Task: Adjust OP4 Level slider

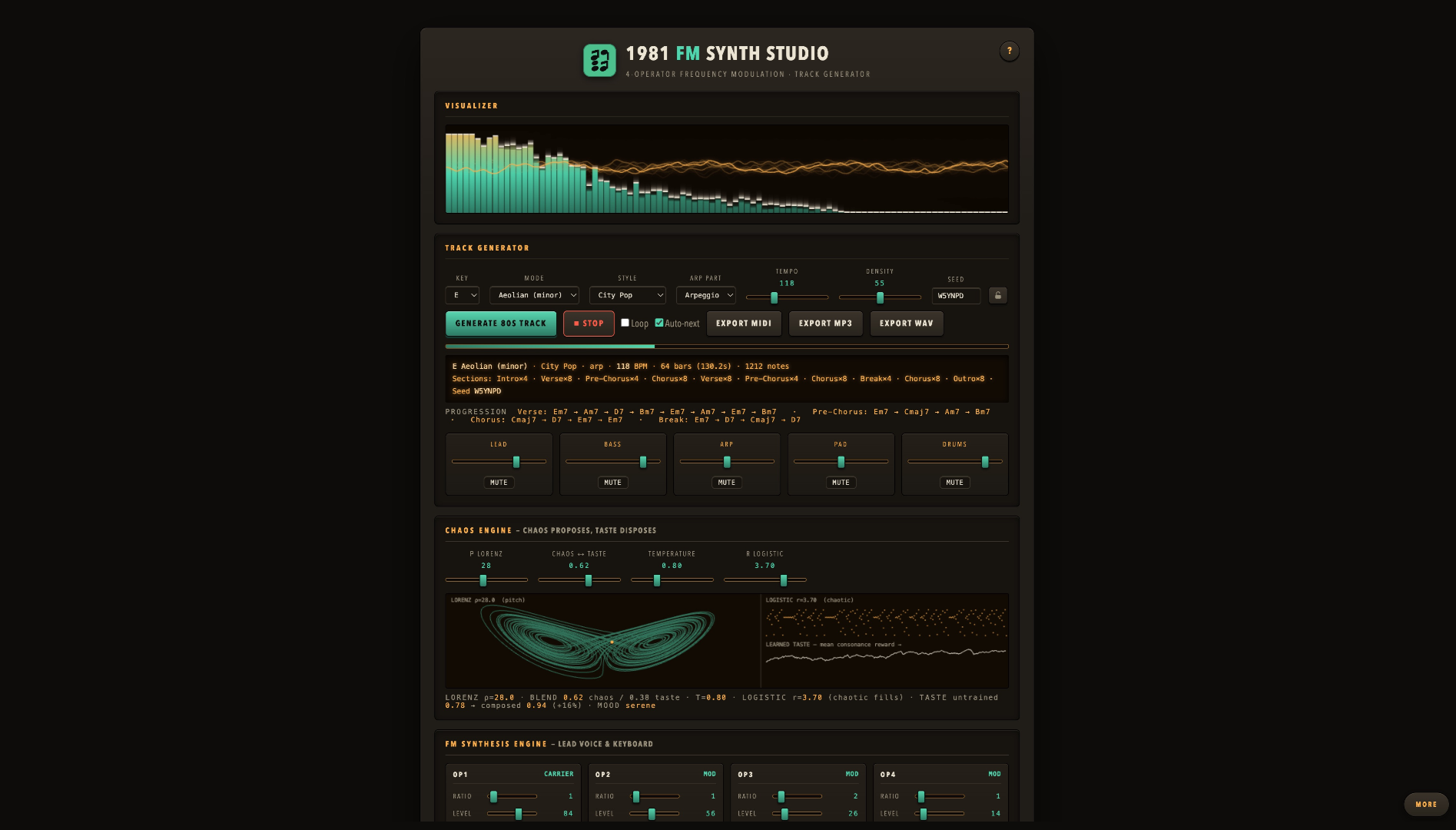Action: (x=940, y=813)
